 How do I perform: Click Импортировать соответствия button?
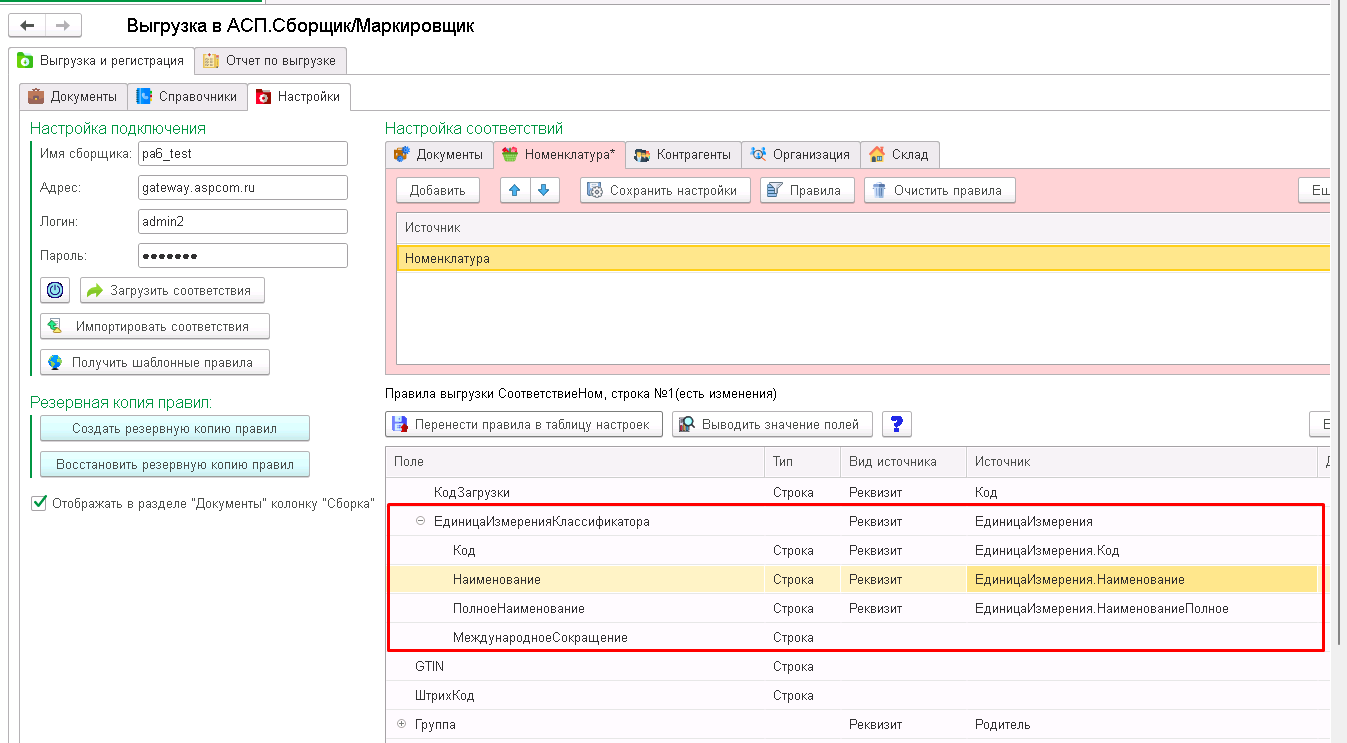tap(155, 326)
